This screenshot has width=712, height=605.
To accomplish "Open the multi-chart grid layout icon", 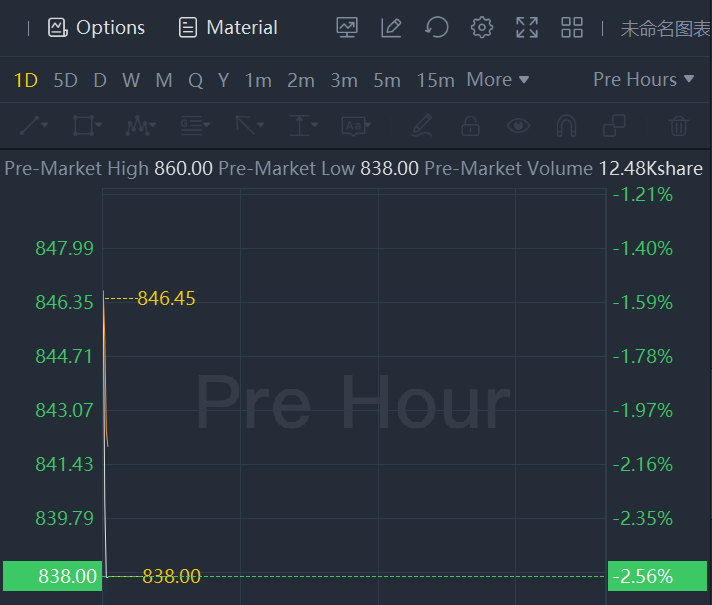I will [x=572, y=28].
